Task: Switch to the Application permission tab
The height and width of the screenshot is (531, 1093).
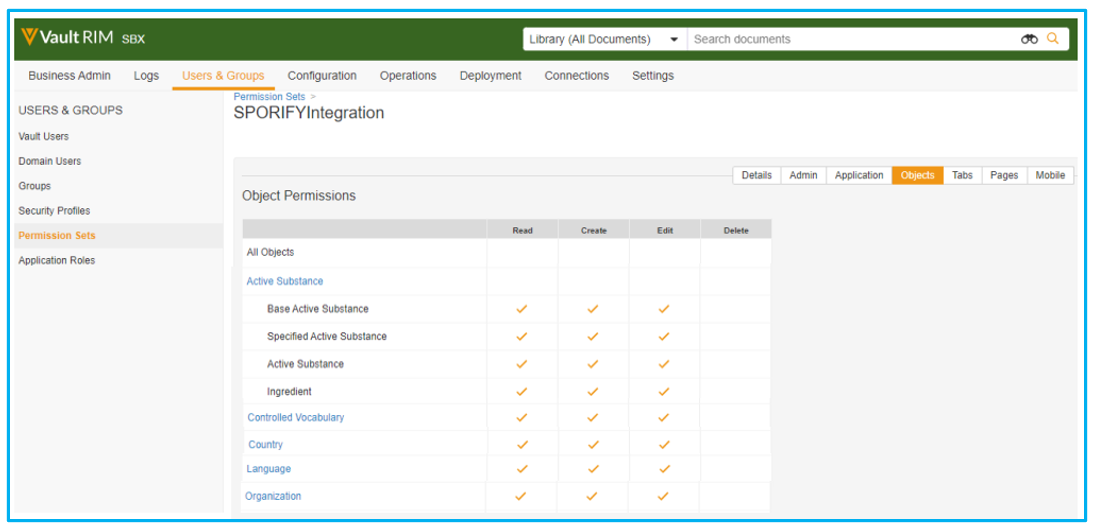Action: pos(859,175)
